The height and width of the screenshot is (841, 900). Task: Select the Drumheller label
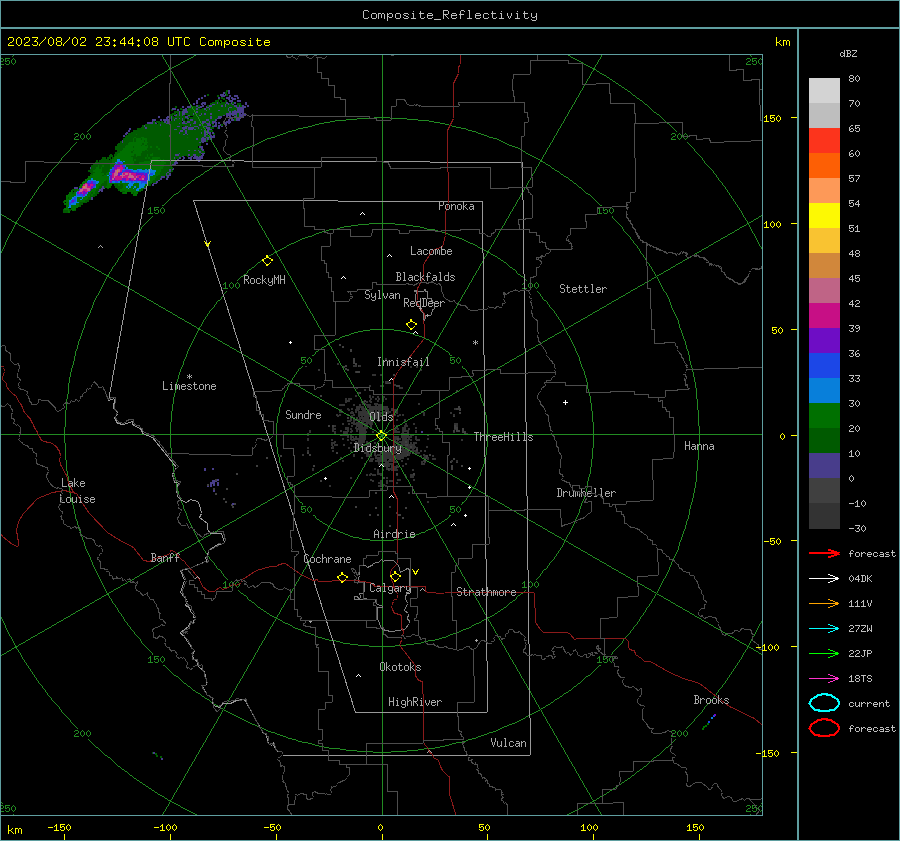tap(586, 493)
